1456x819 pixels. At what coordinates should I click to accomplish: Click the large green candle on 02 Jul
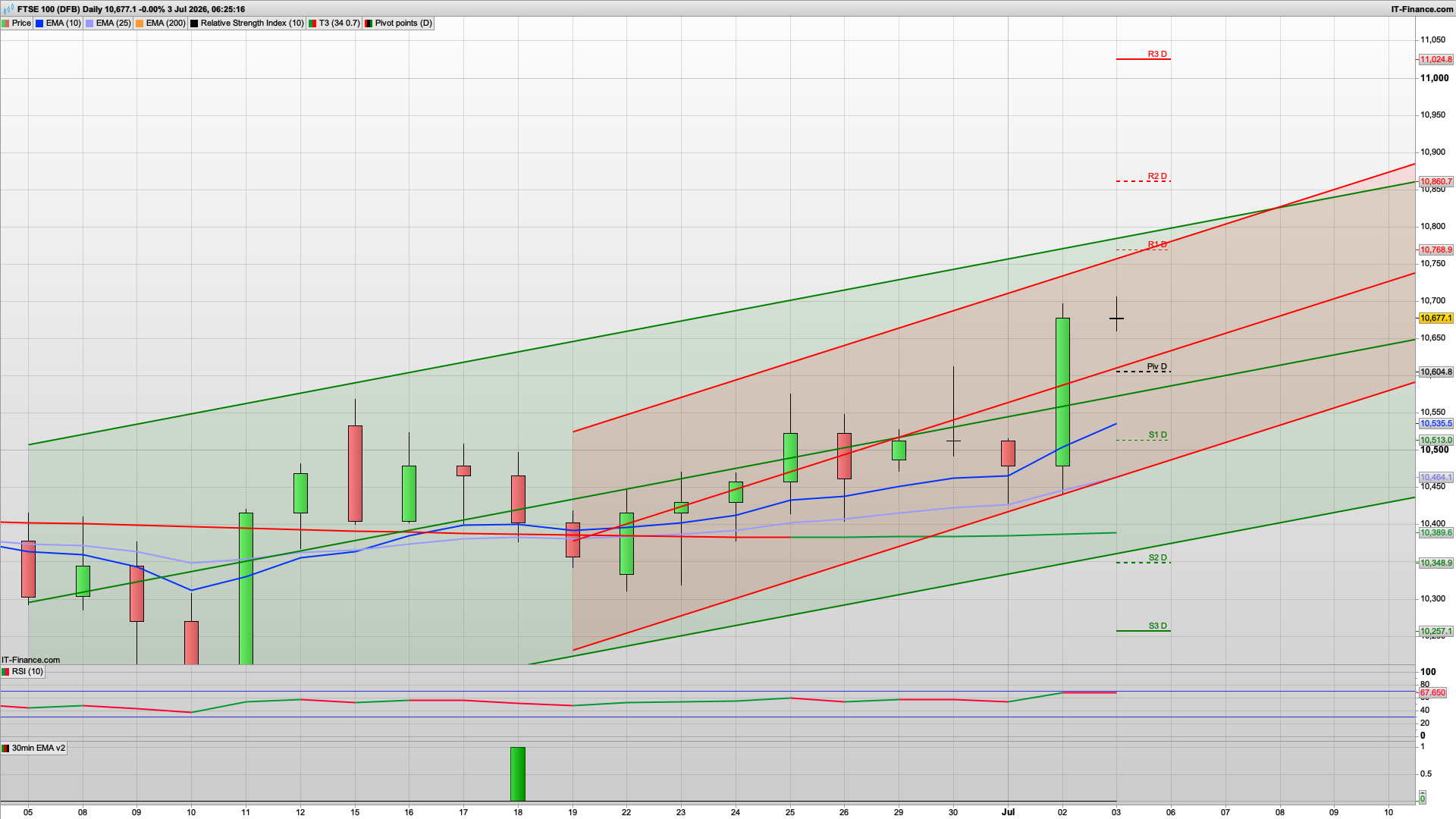pos(1062,392)
